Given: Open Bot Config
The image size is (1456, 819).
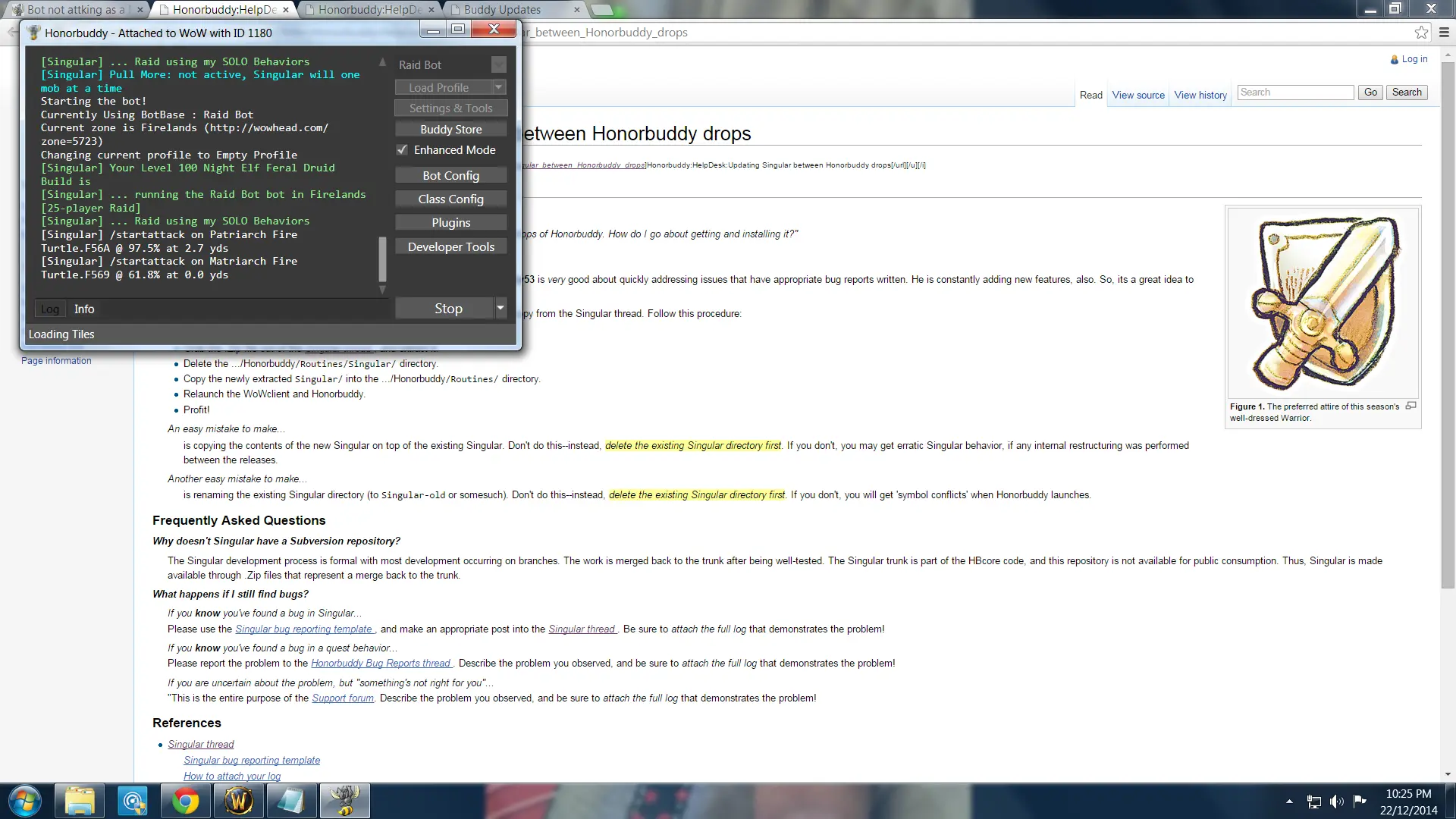Looking at the screenshot, I should (451, 175).
